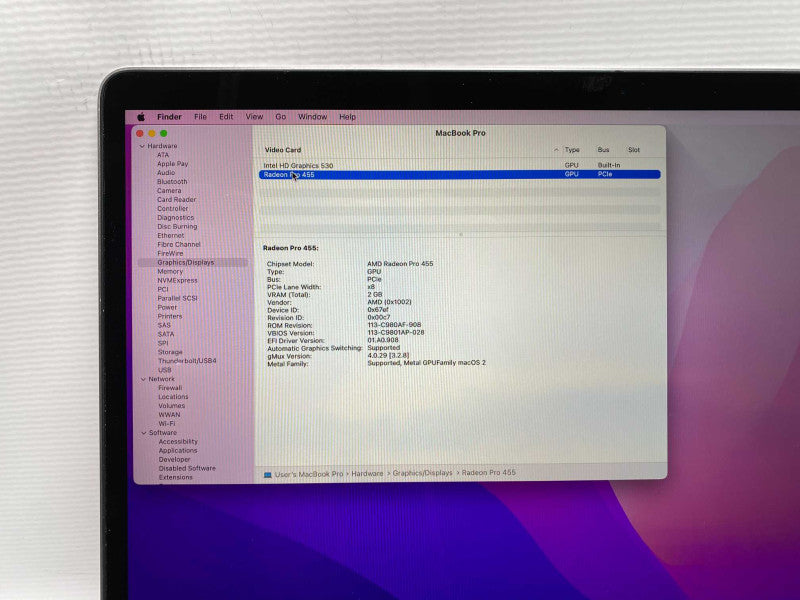This screenshot has height=600, width=800.
Task: Click the green zoom window button
Action: pos(164,133)
